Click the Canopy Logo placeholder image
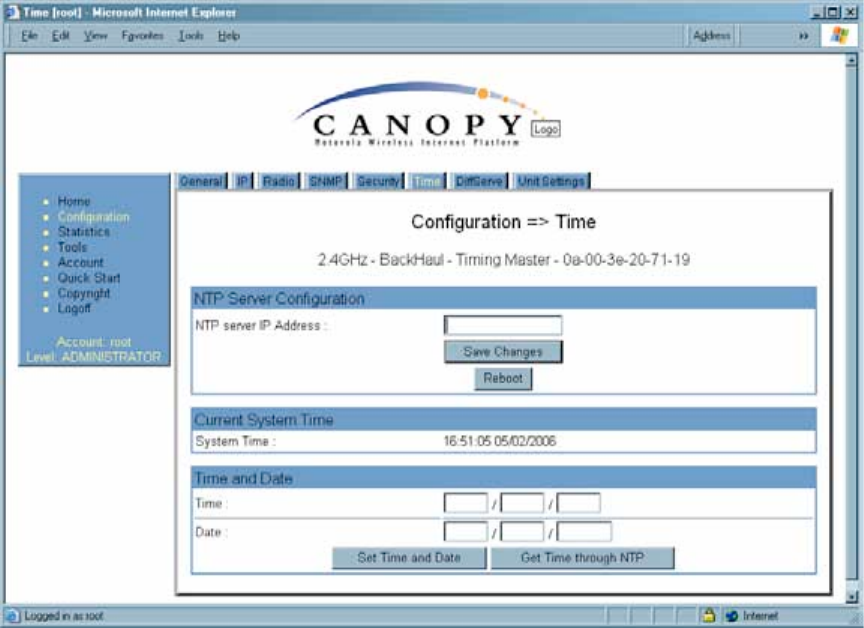This screenshot has height=628, width=864. [546, 129]
